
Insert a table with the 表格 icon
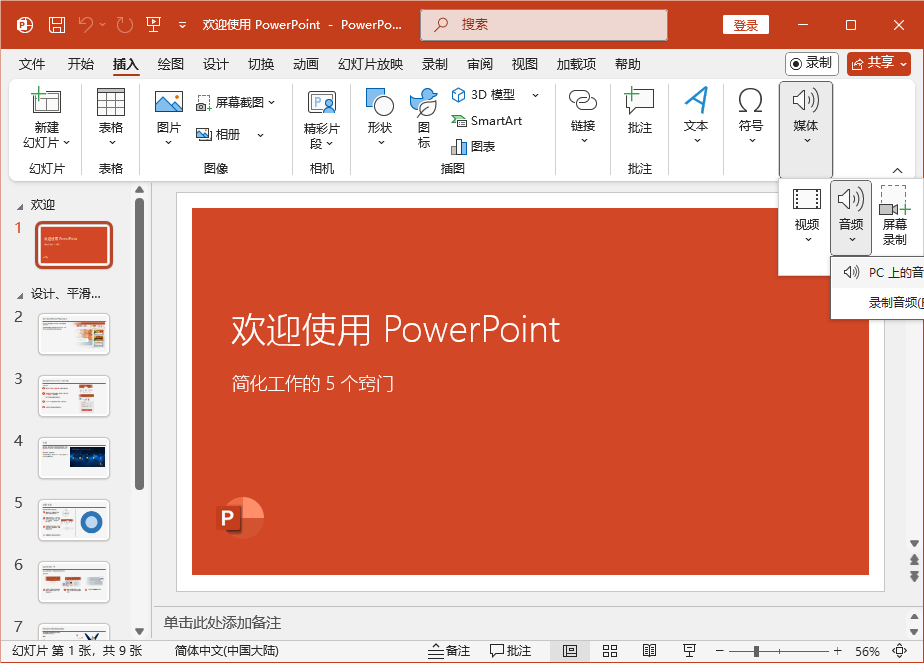point(110,112)
